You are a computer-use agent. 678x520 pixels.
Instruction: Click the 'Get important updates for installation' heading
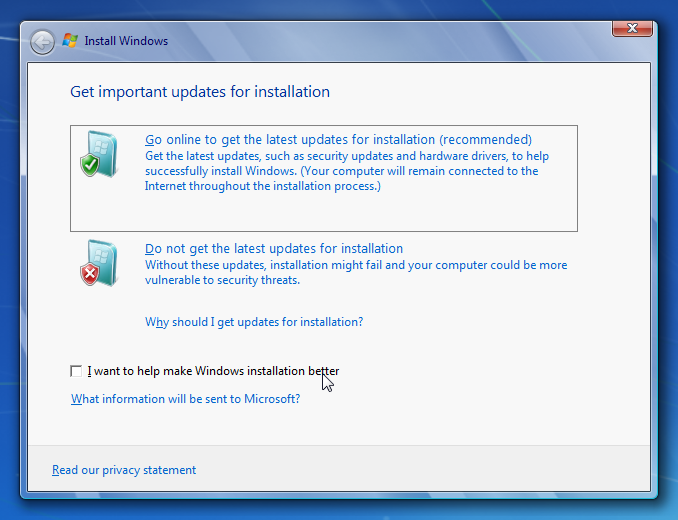pyautogui.click(x=200, y=92)
